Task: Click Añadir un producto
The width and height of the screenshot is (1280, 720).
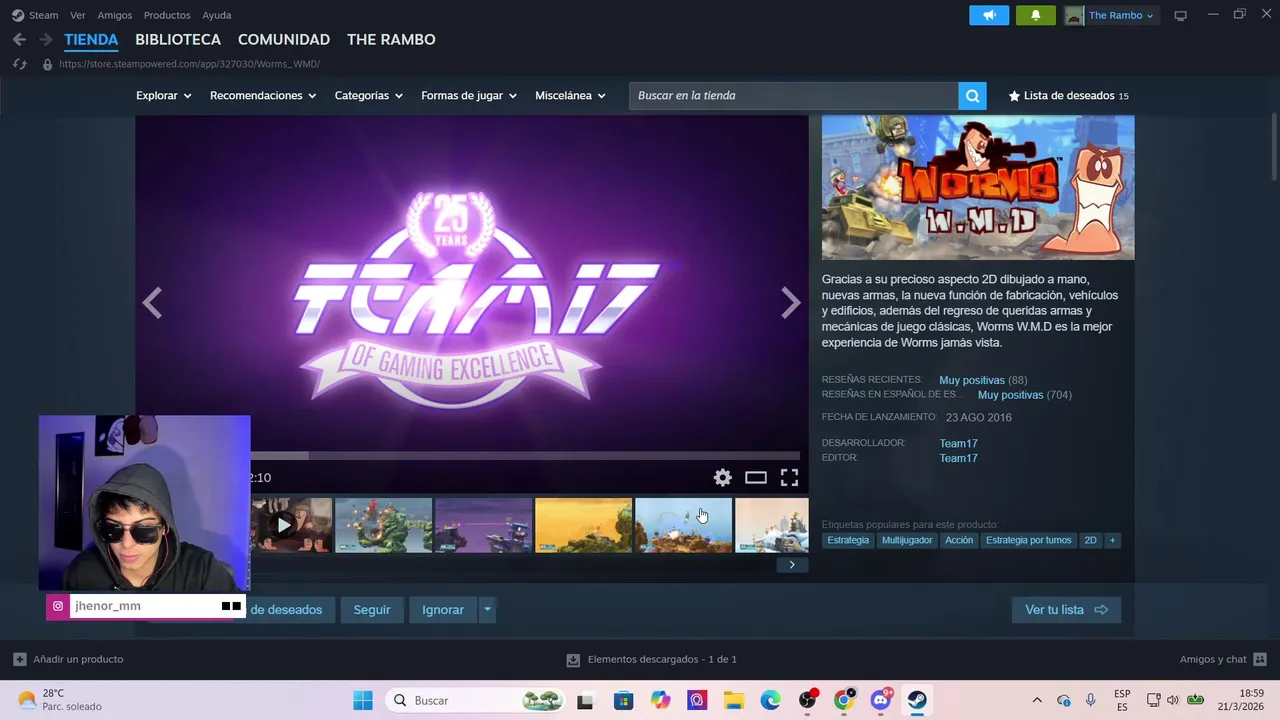Action: [68, 659]
